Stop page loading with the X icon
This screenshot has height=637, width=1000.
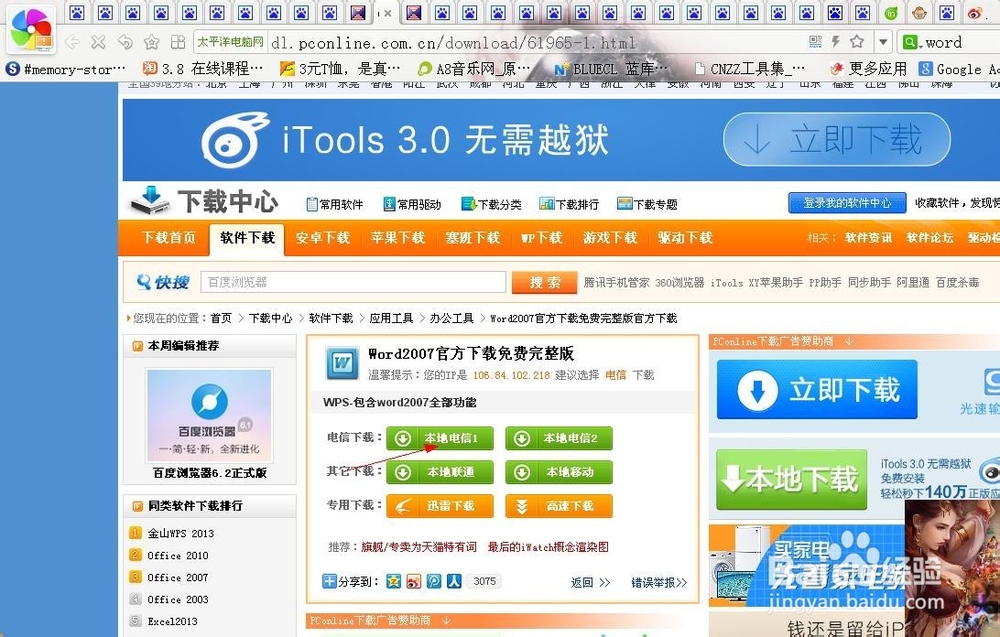point(98,43)
